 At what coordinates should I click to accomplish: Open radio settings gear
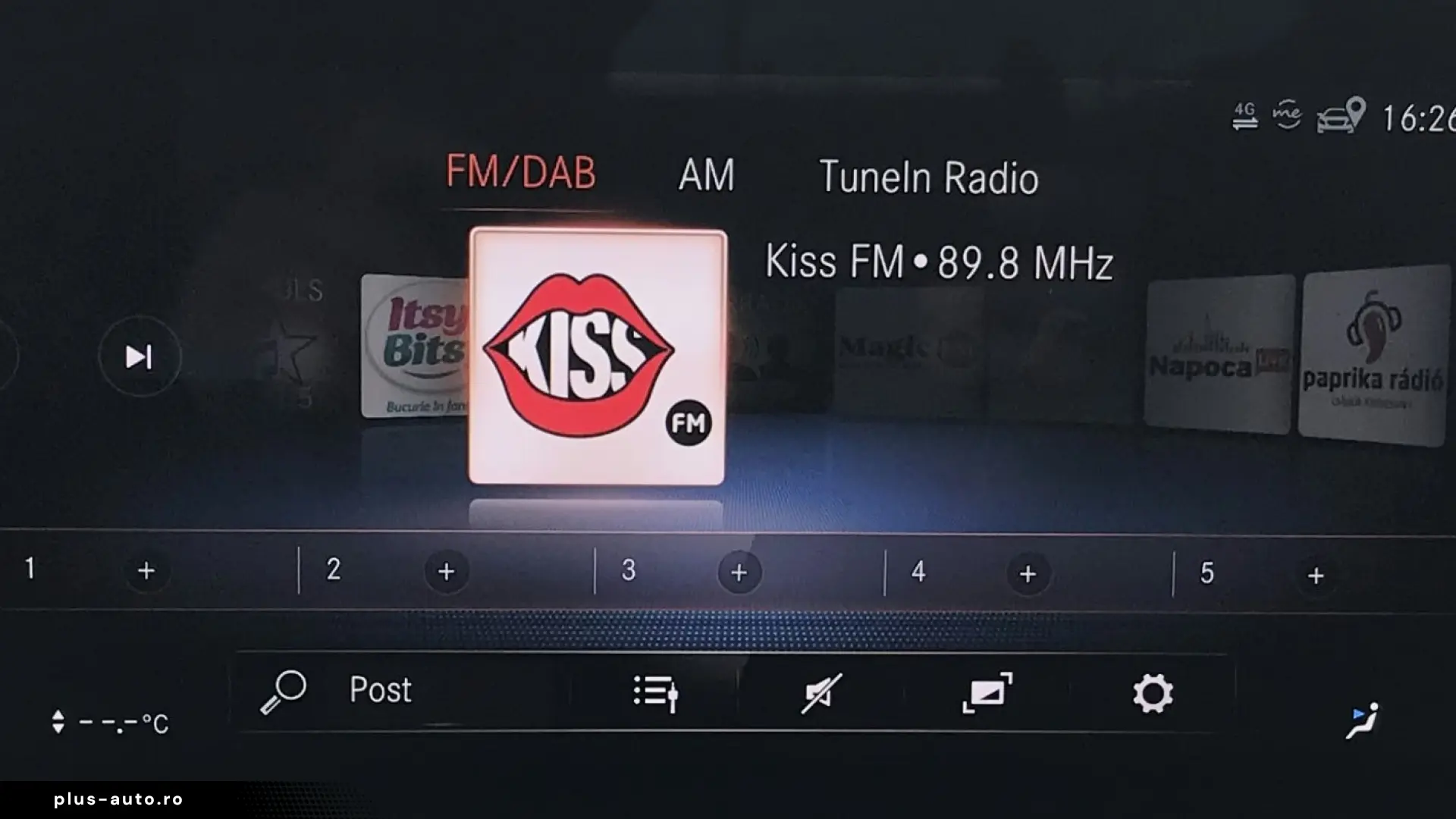[1153, 694]
